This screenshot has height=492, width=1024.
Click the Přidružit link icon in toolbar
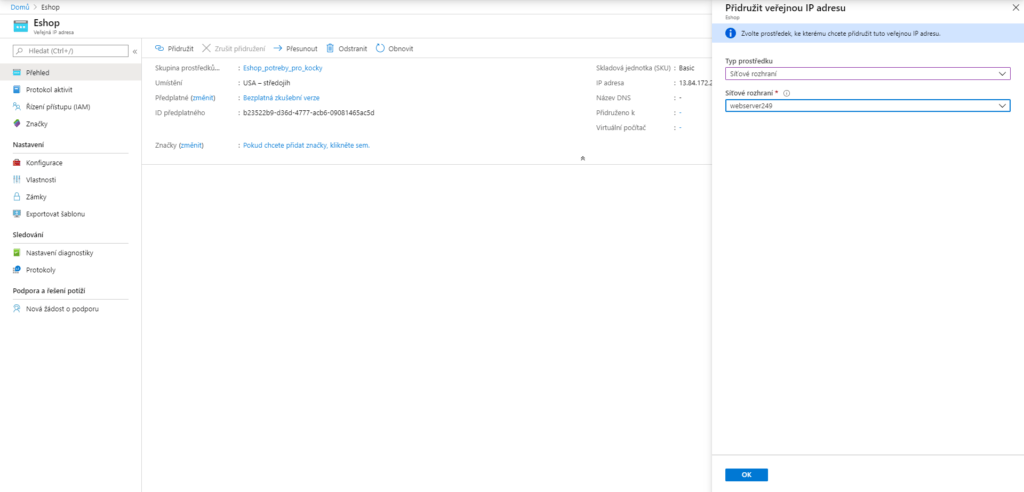(x=160, y=48)
